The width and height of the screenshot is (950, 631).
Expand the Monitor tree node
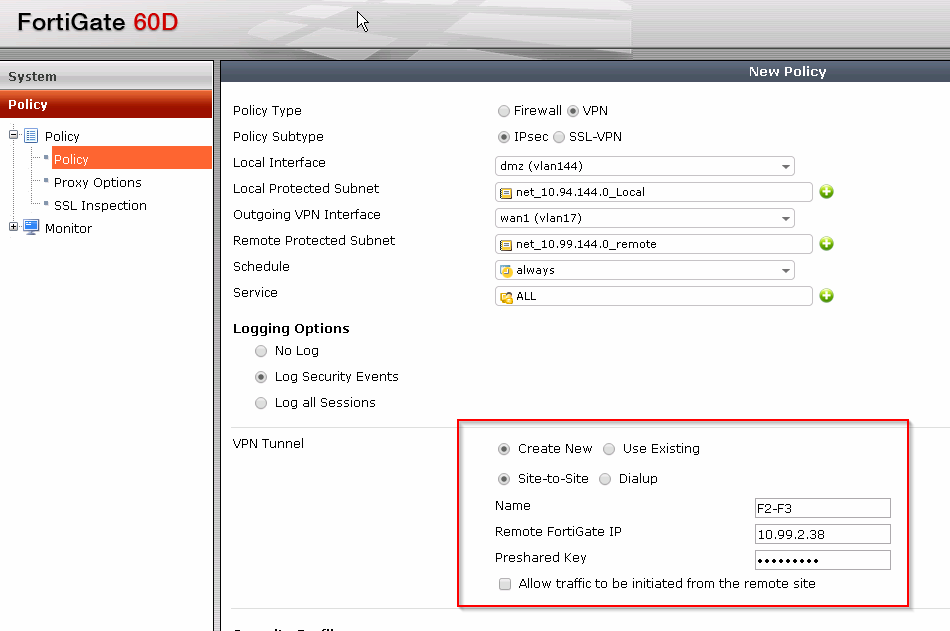[13, 227]
